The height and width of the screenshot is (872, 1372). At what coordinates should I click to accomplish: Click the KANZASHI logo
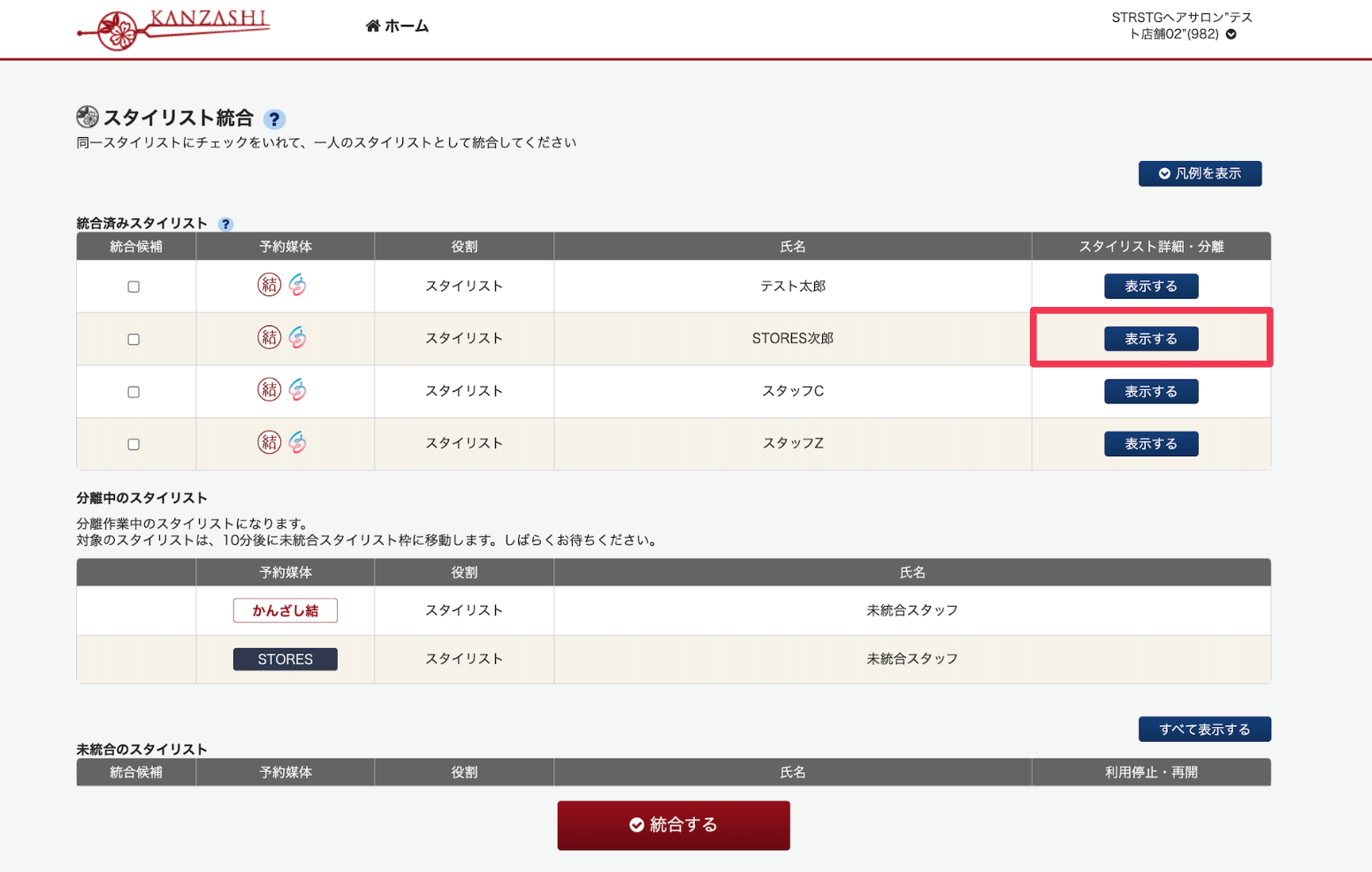(x=173, y=29)
